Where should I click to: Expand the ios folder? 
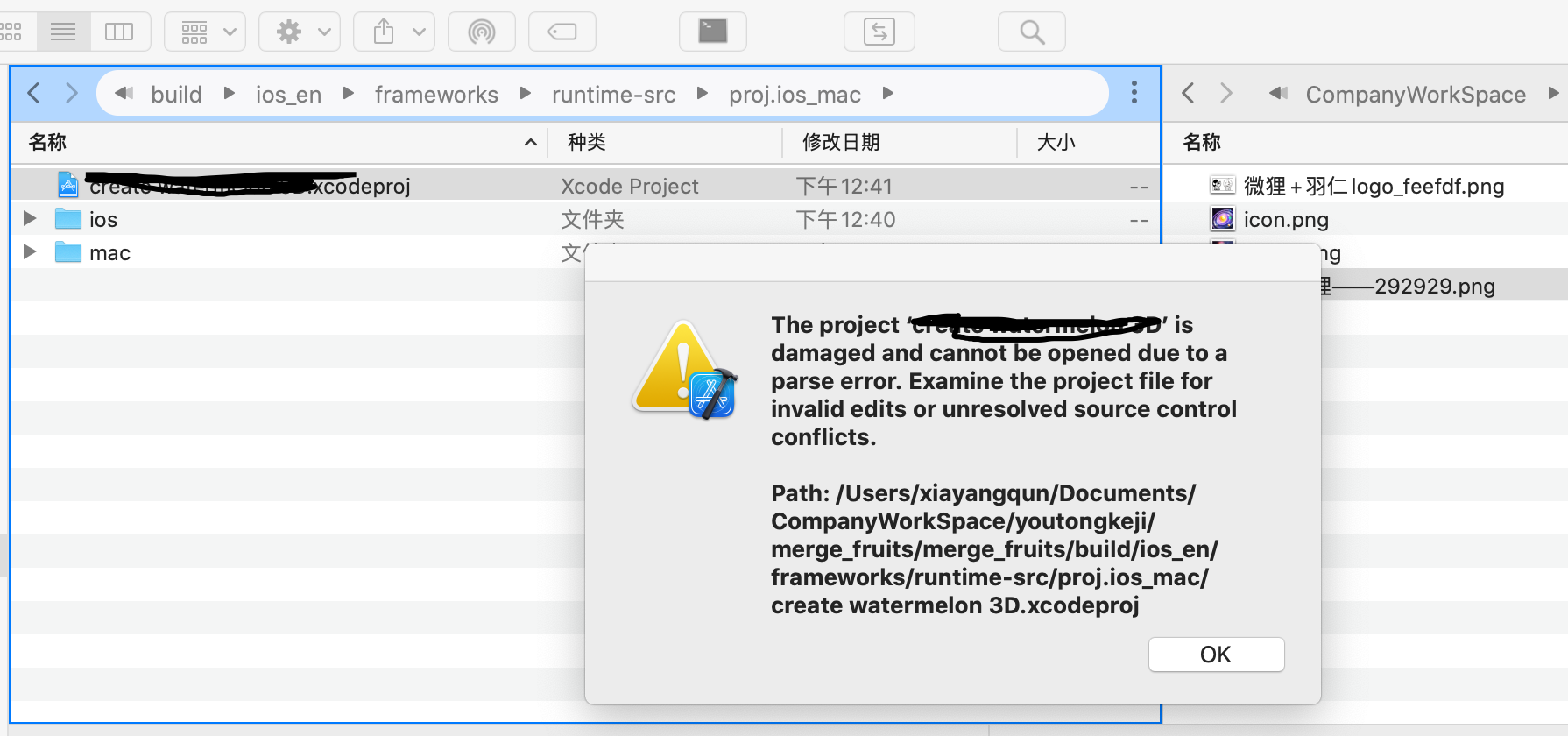30,219
